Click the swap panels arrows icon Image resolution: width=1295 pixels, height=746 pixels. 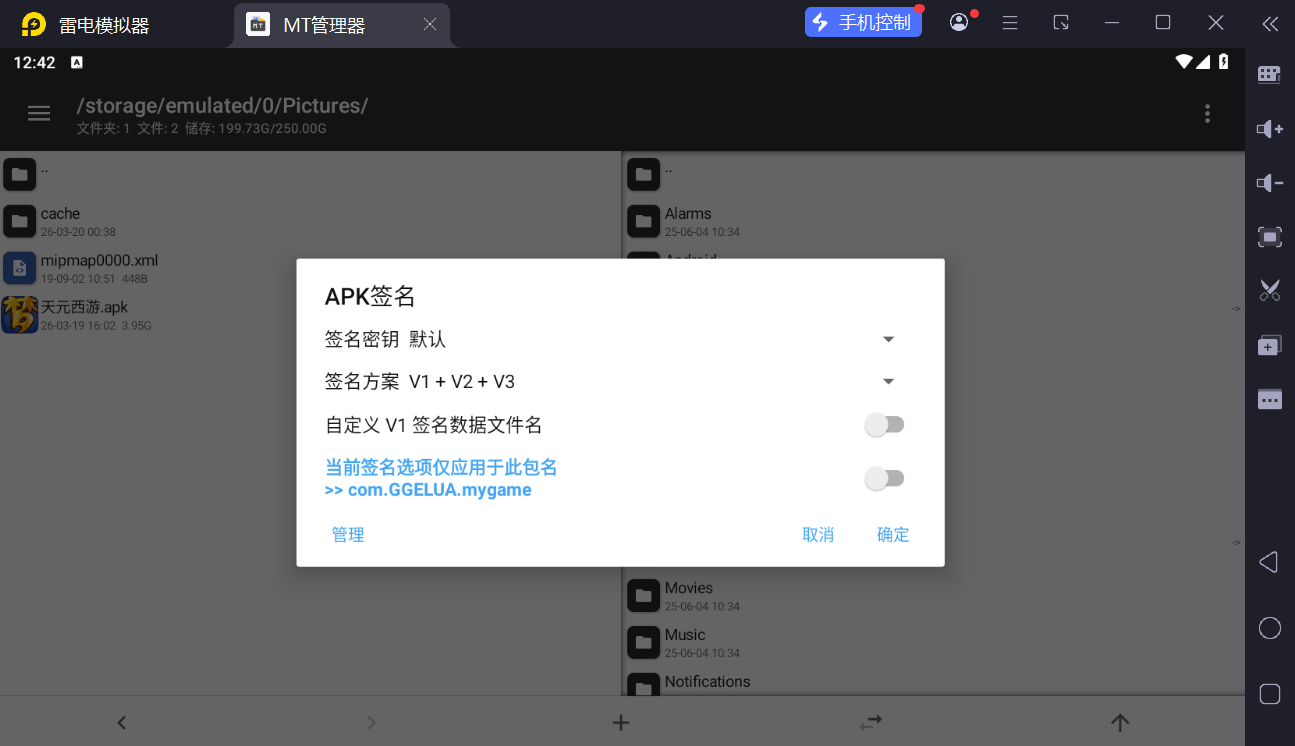871,722
